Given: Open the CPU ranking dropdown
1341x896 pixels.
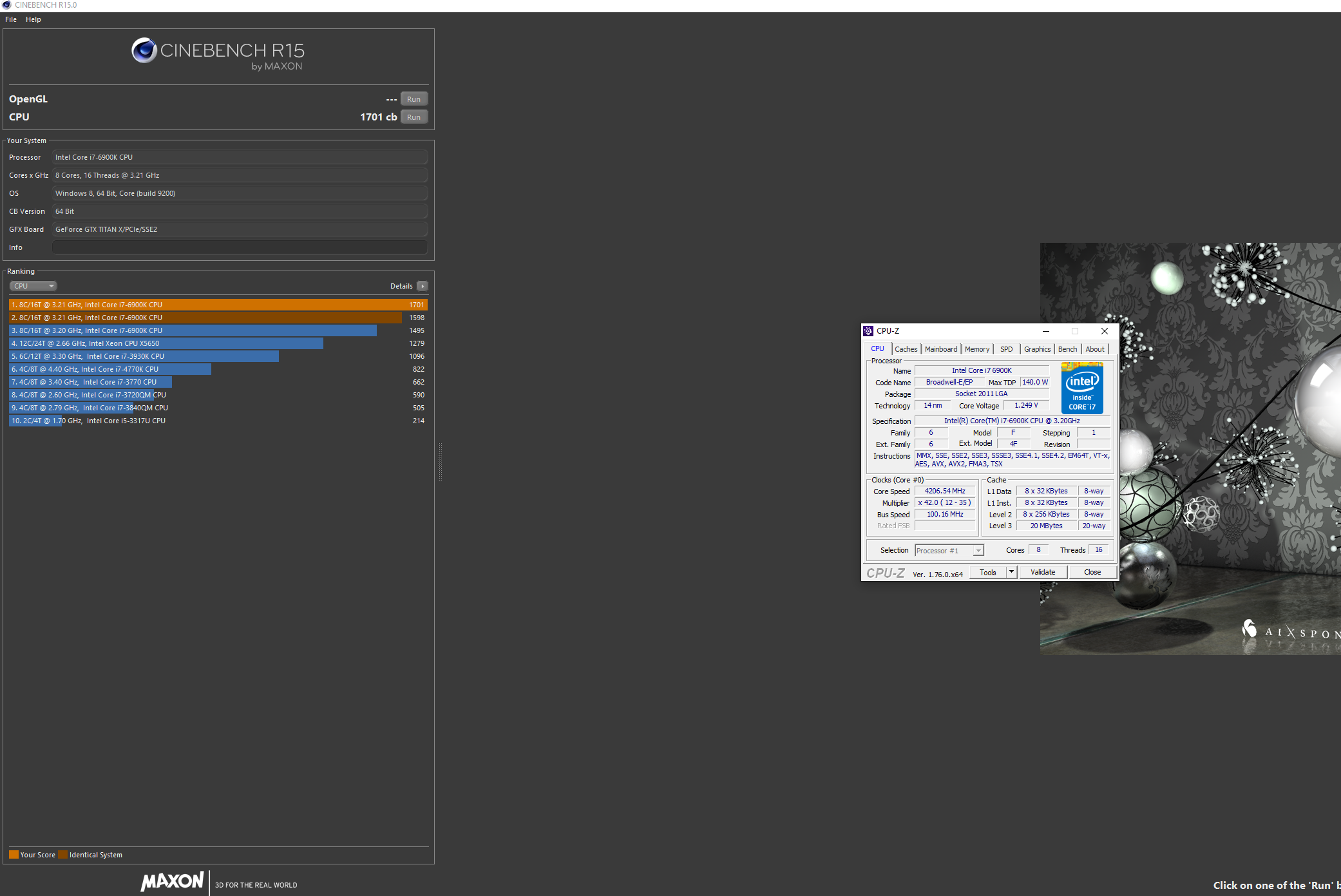Looking at the screenshot, I should [33, 286].
